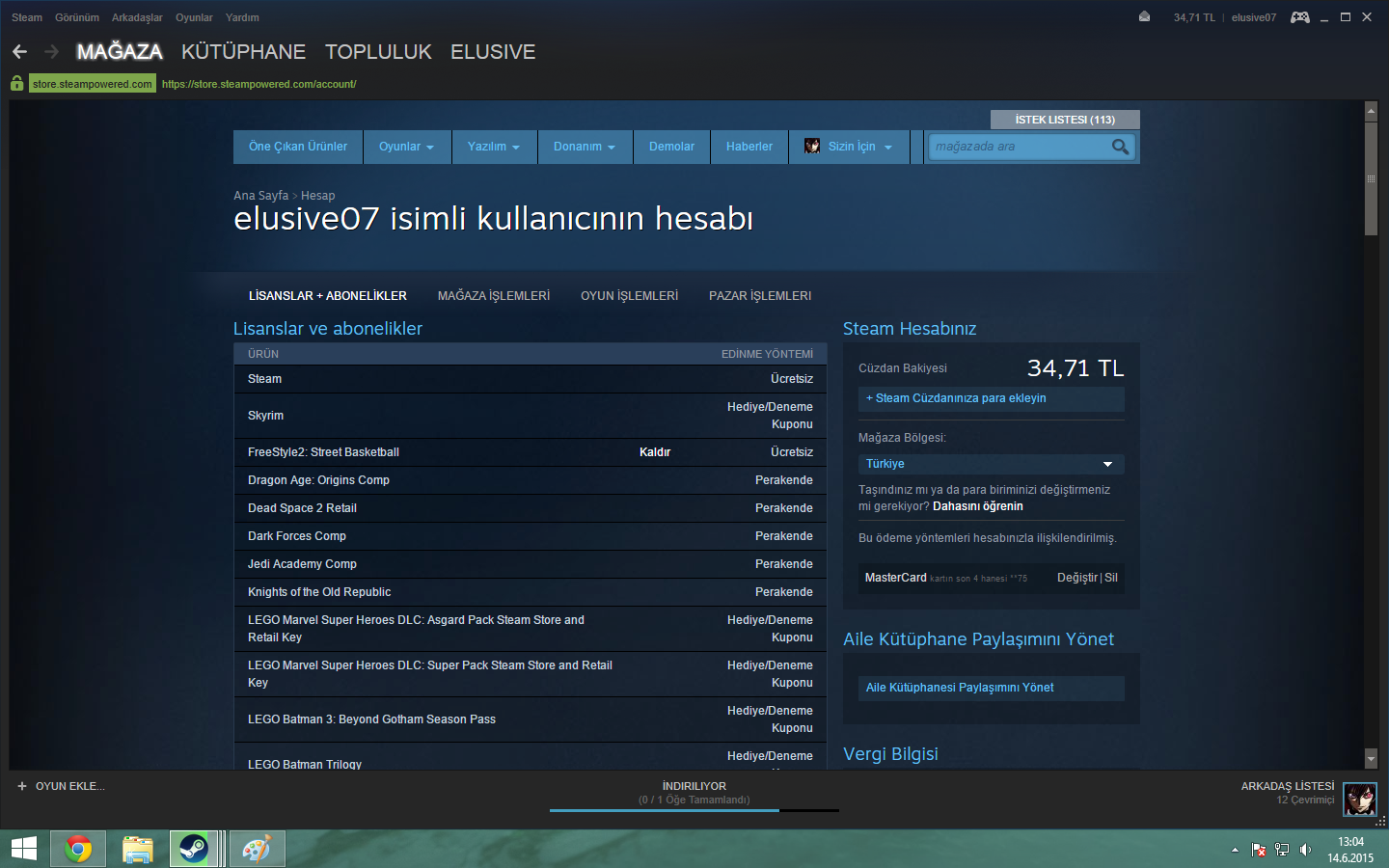Click the avatar icon beside Sizin İçin
The width and height of the screenshot is (1389, 868).
coord(812,146)
